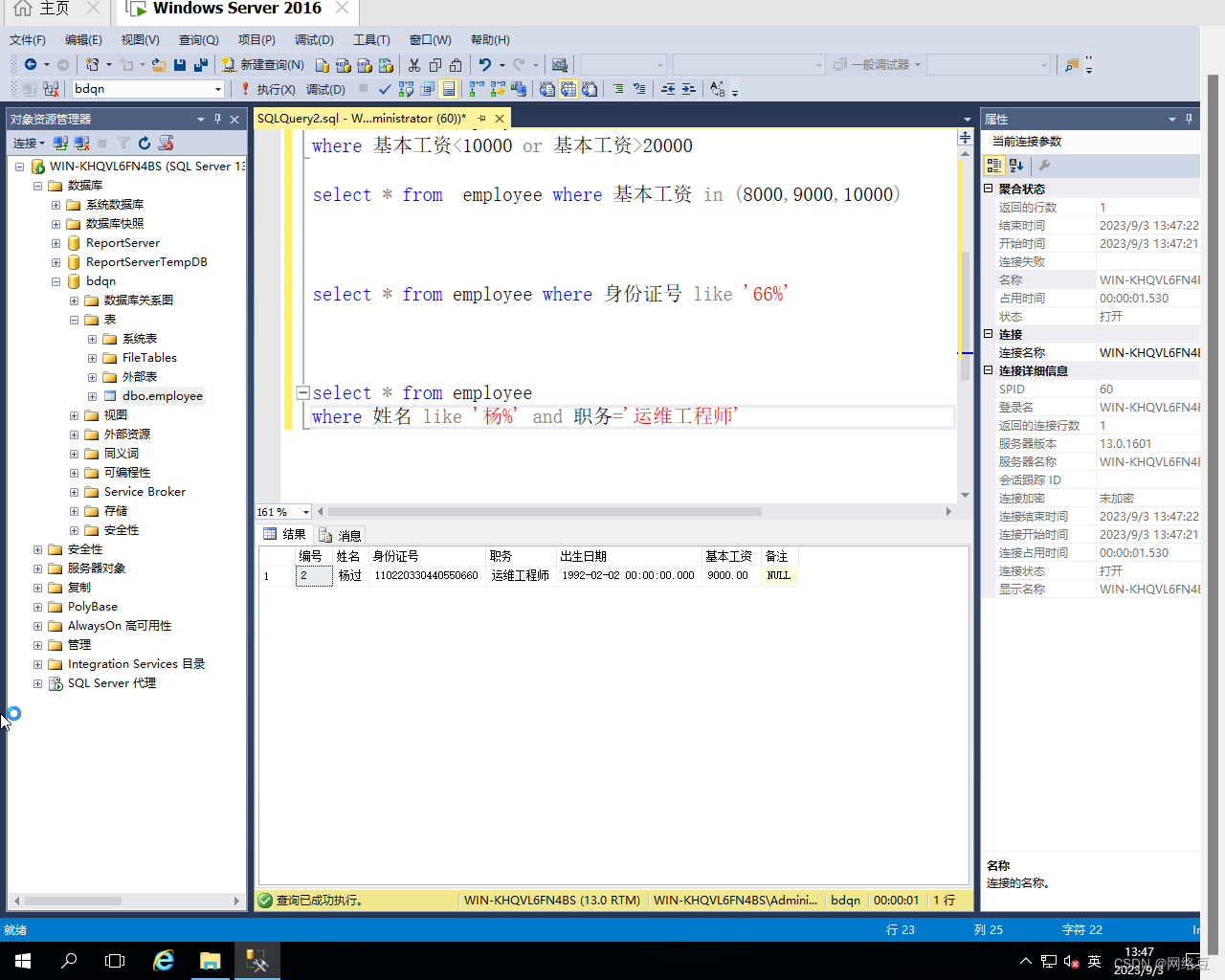Click the 执行(X) execute button

click(x=267, y=89)
